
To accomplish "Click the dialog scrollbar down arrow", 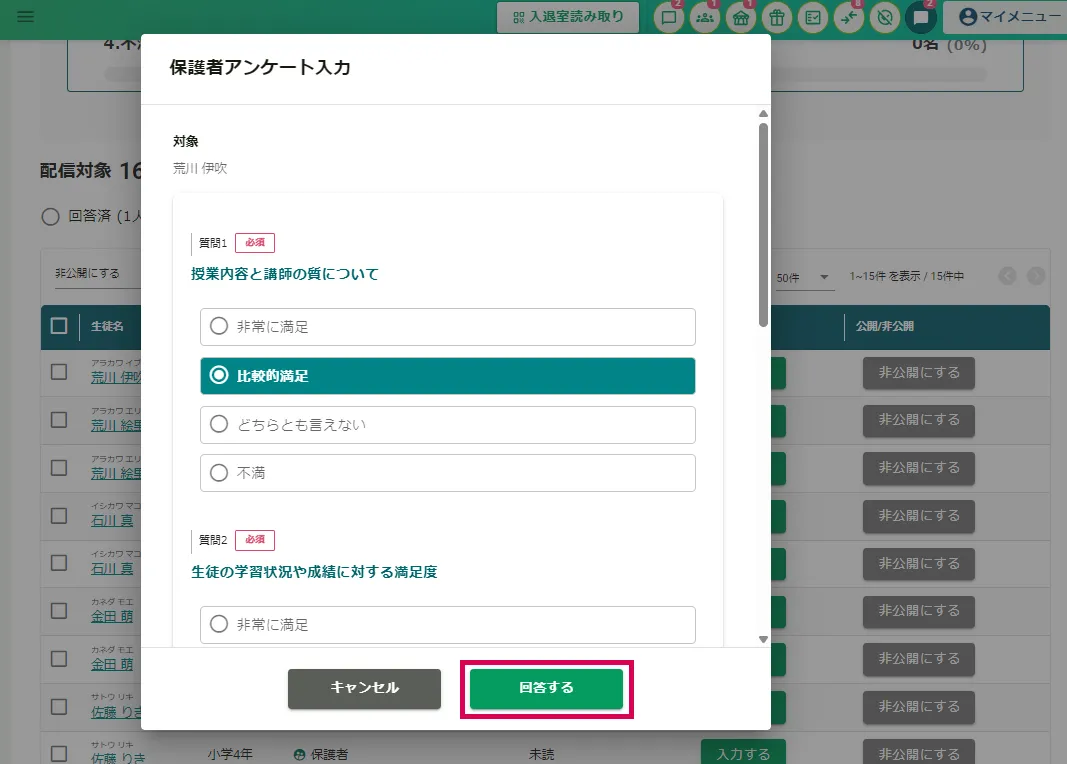I will pyautogui.click(x=763, y=638).
